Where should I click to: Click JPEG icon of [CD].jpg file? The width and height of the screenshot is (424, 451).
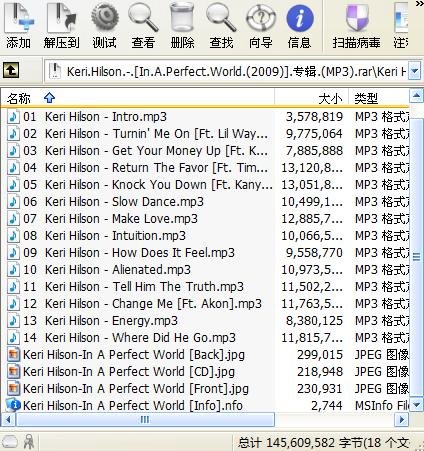[x=13, y=372]
